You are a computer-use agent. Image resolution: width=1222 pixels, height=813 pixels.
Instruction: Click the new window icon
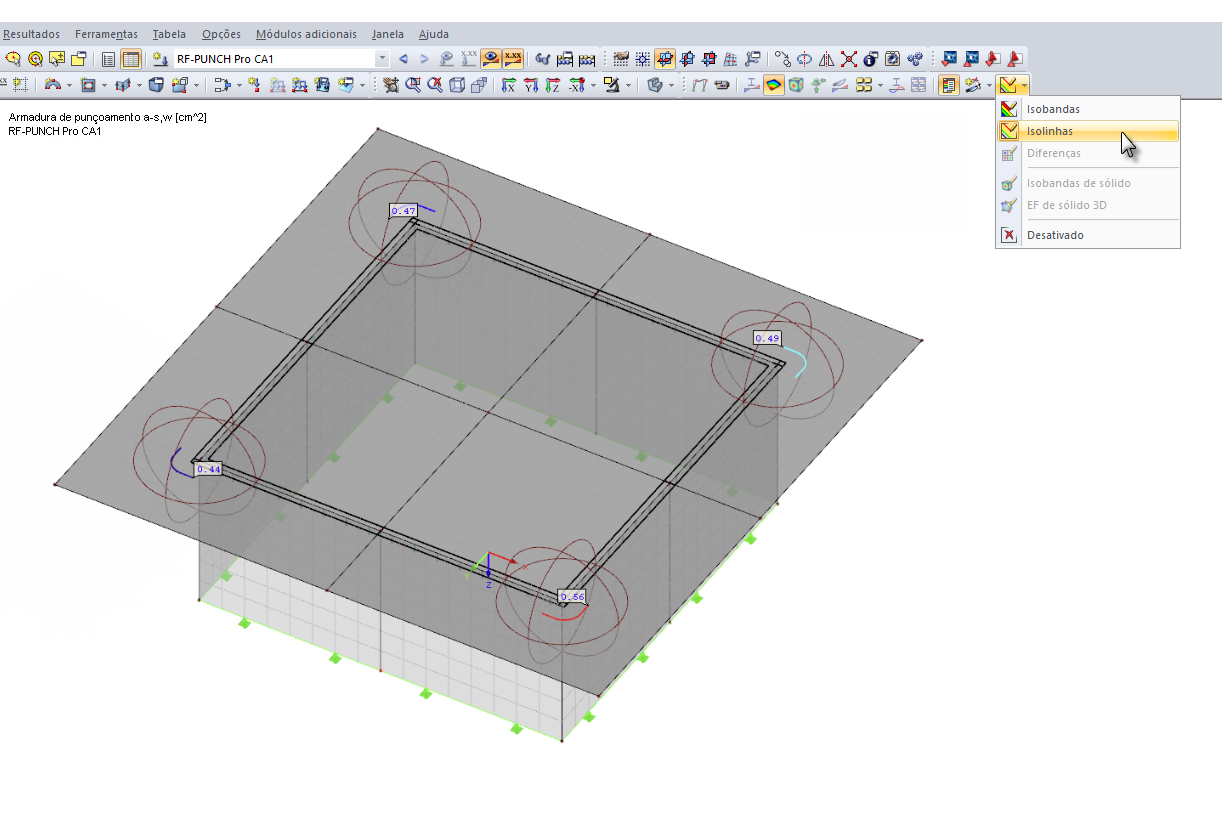tap(79, 59)
